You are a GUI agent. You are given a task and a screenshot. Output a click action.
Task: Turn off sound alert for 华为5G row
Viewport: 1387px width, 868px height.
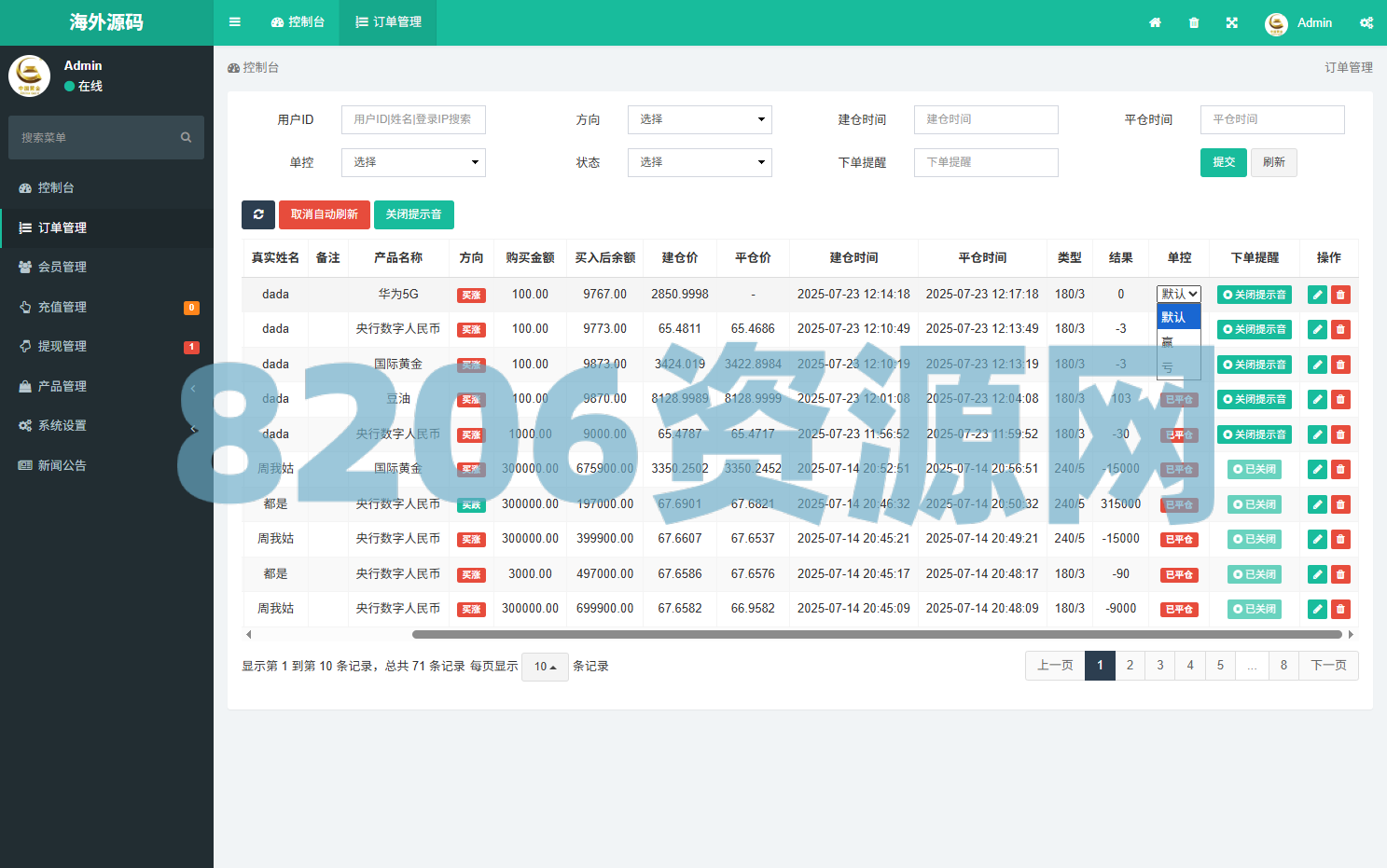(1255, 295)
